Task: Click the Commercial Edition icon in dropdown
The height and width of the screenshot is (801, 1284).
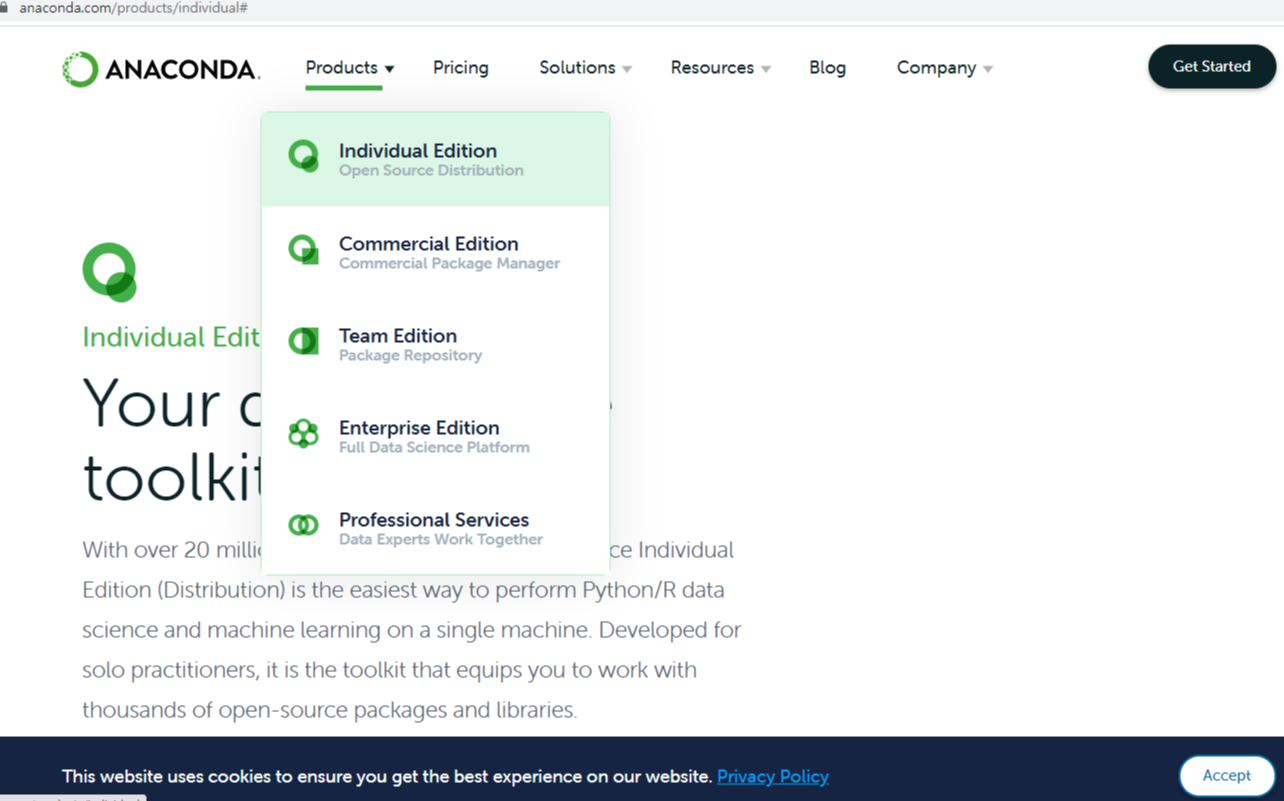Action: click(303, 249)
